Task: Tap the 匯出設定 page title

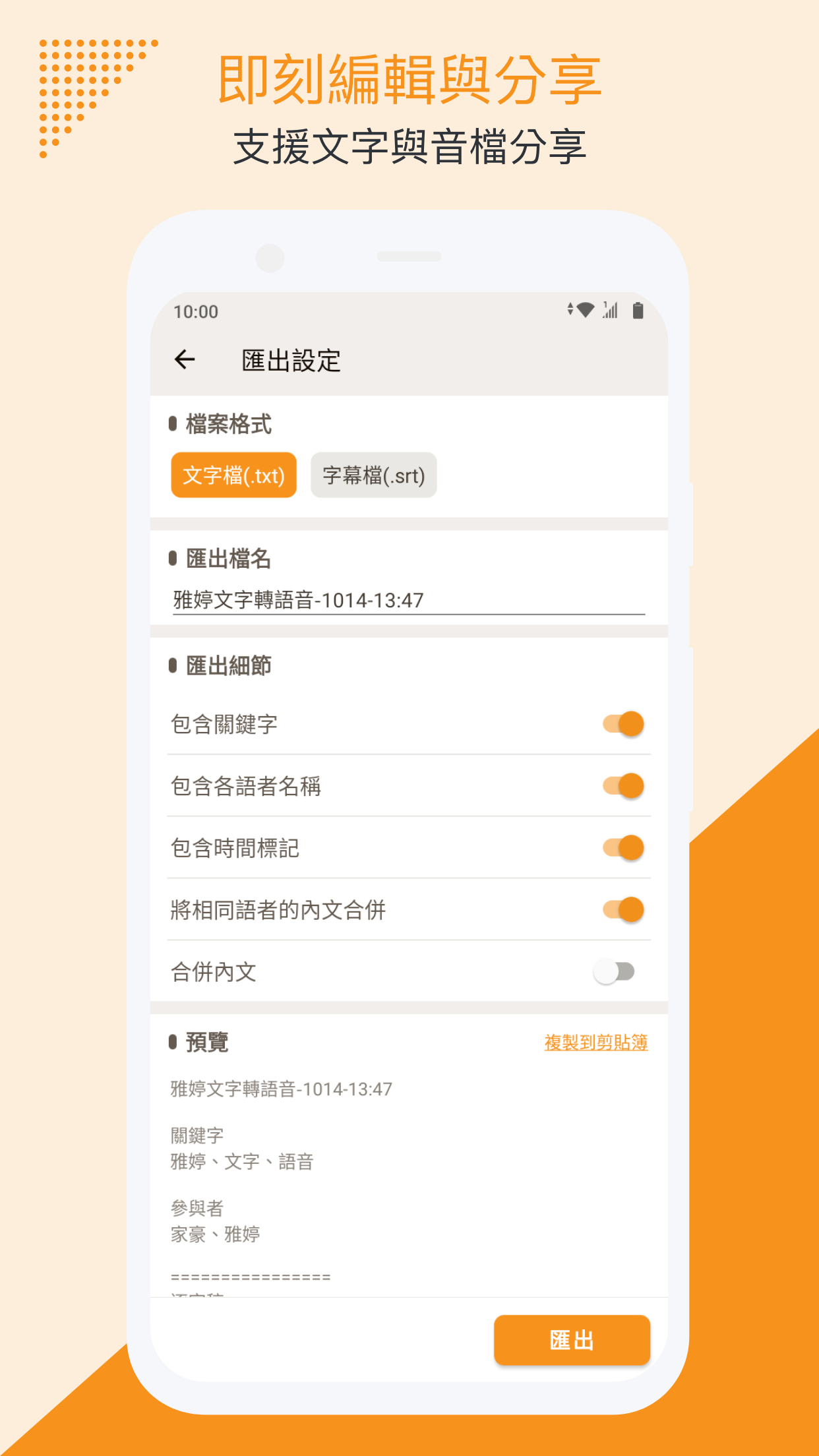Action: pyautogui.click(x=291, y=361)
